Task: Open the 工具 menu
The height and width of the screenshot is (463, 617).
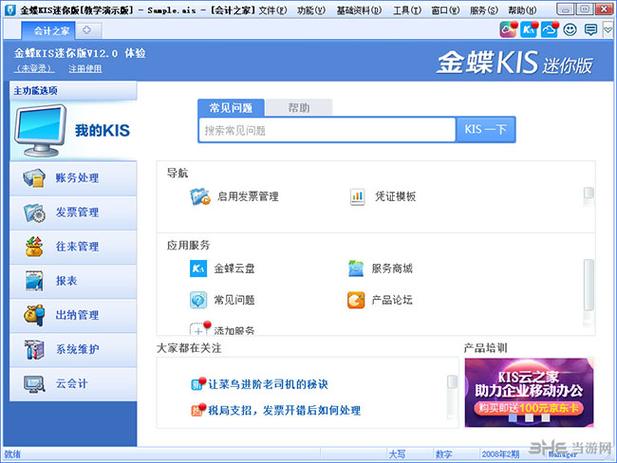Action: [407, 10]
